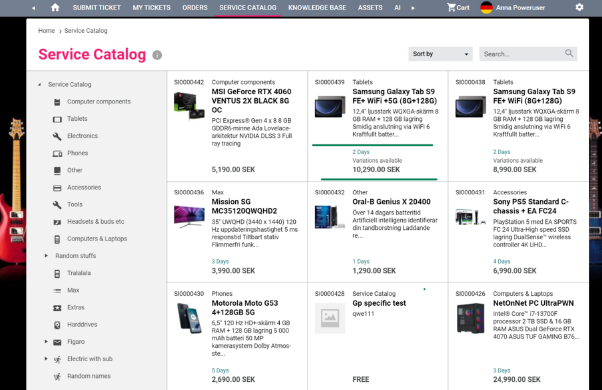This screenshot has height=390, width=602.
Task: Focus the Search input field
Action: click(x=523, y=54)
